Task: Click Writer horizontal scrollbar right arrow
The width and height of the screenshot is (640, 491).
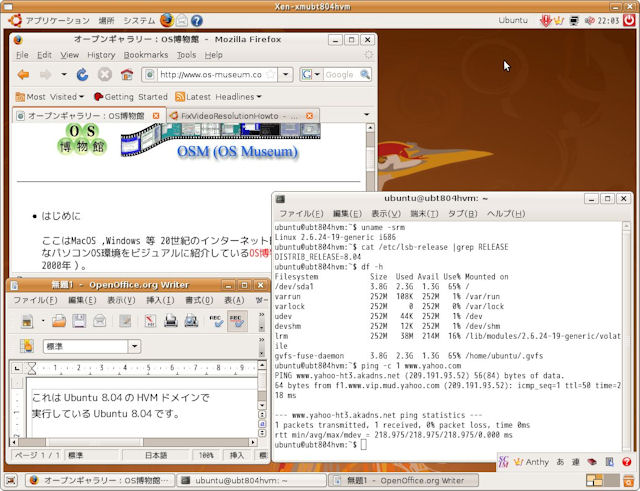Action: coord(253,442)
